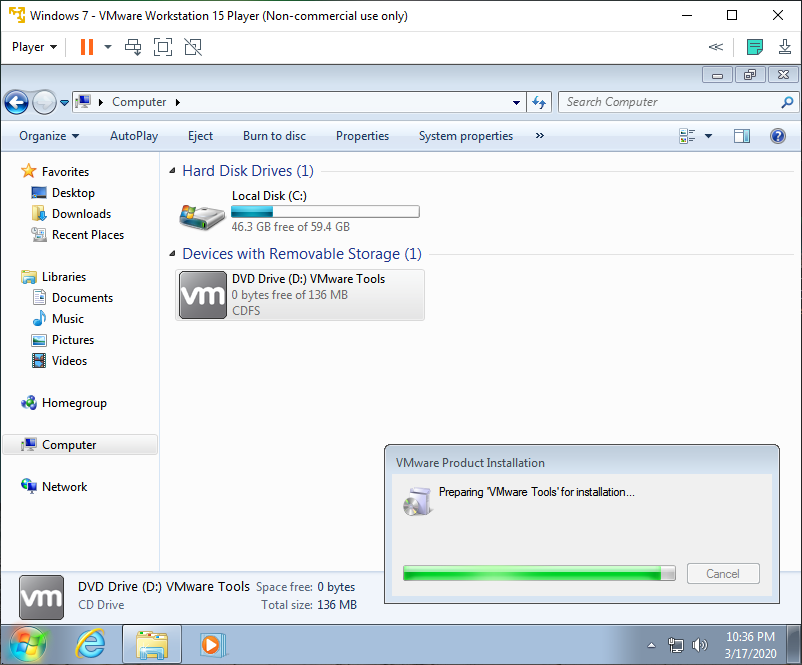The width and height of the screenshot is (802, 665).
Task: Open Explorer help
Action: 777,136
